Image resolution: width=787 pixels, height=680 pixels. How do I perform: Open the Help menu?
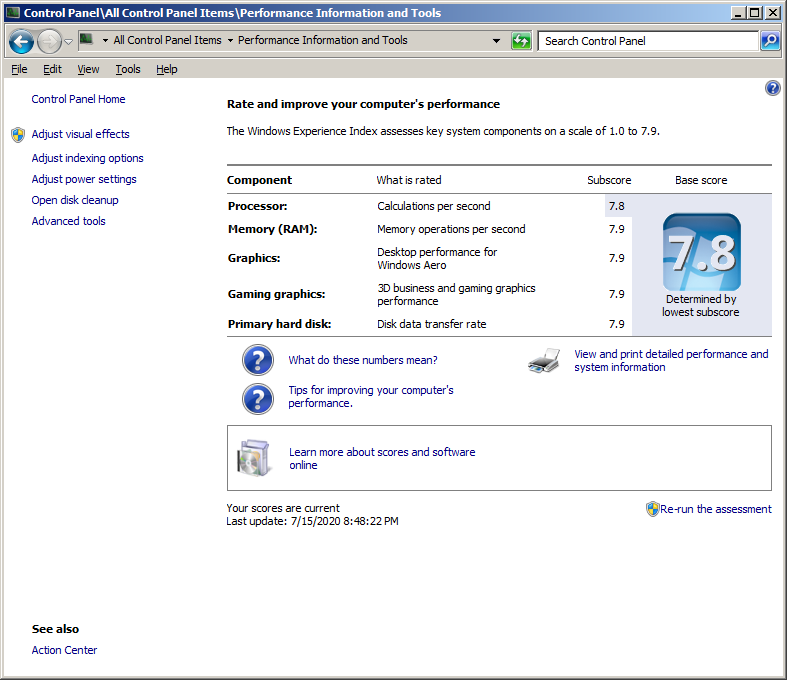point(167,69)
